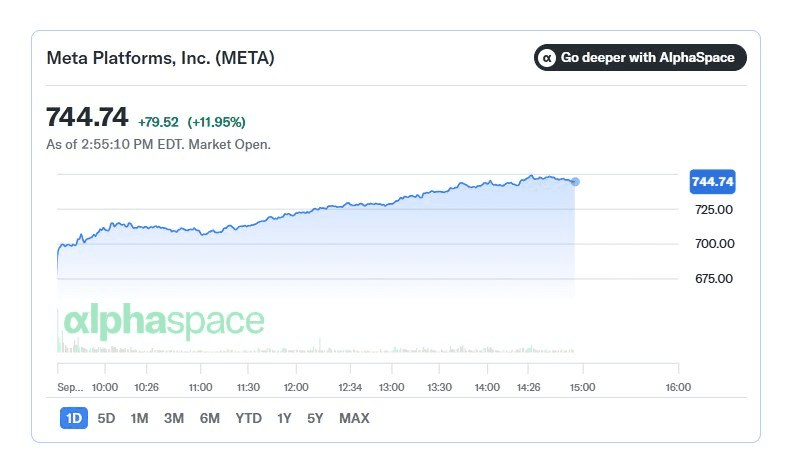This screenshot has height=472, width=790.
Task: Click the 16:00 time axis label
Action: 678,387
